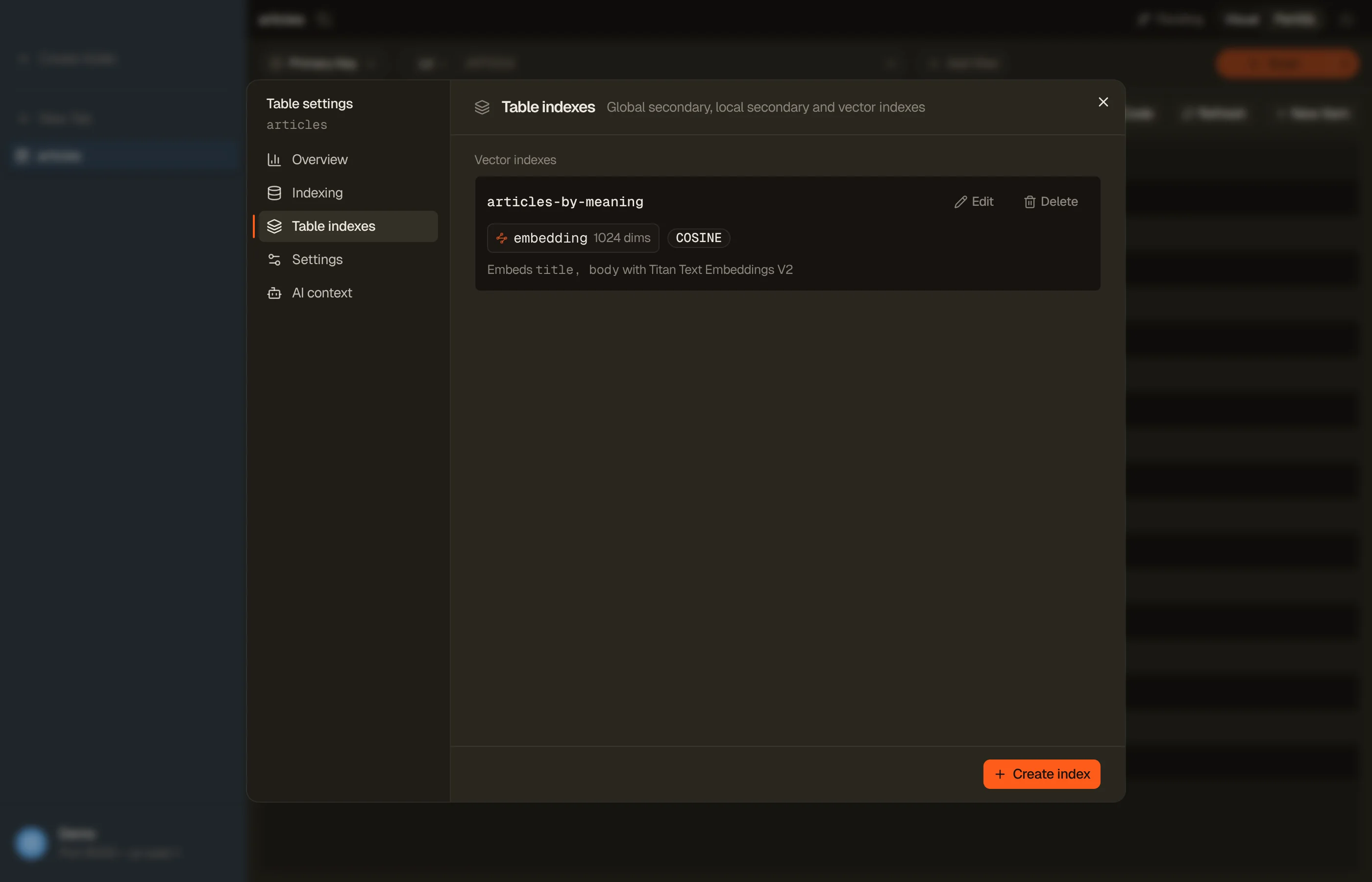Click the trash icon for articles-by-meaning
Viewport: 1372px width, 882px height.
(1029, 202)
